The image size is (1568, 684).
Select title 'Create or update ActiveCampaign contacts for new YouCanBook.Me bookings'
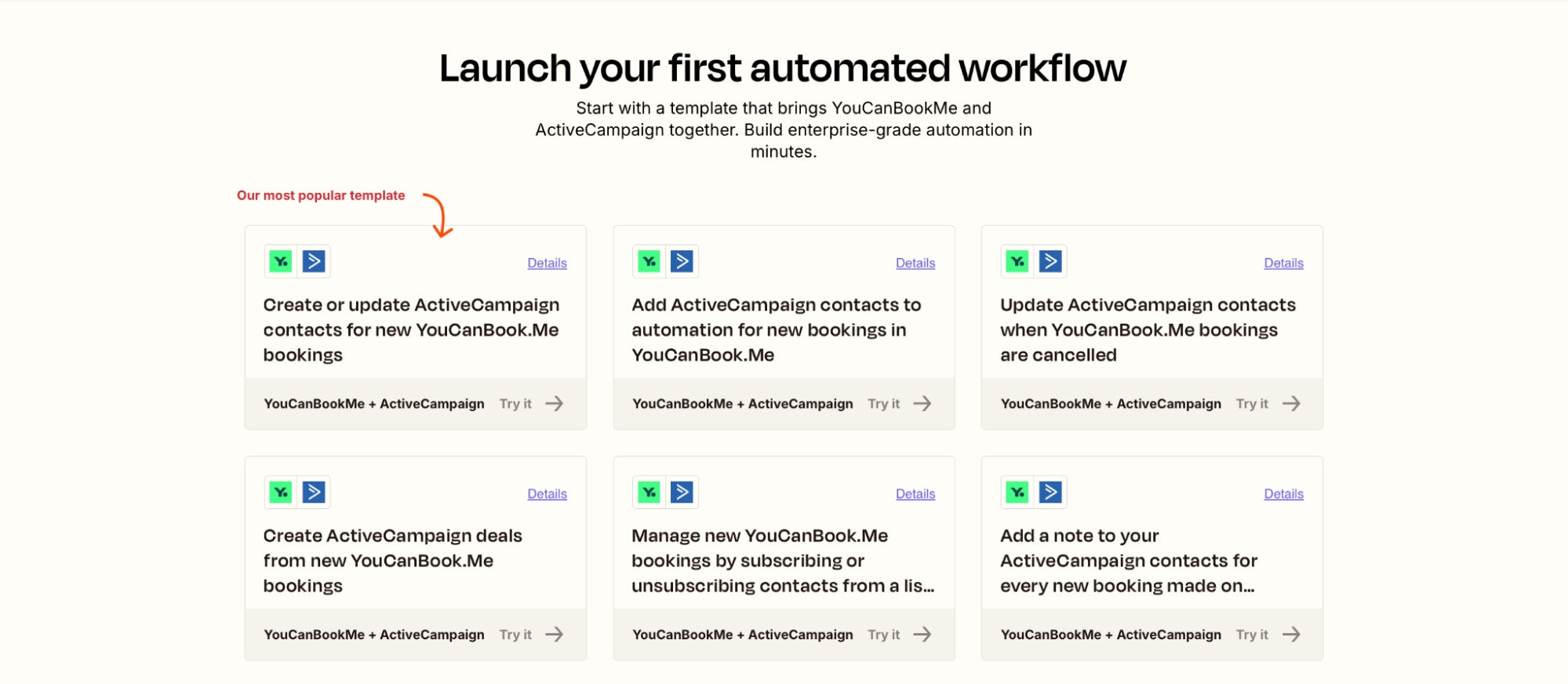pos(412,329)
